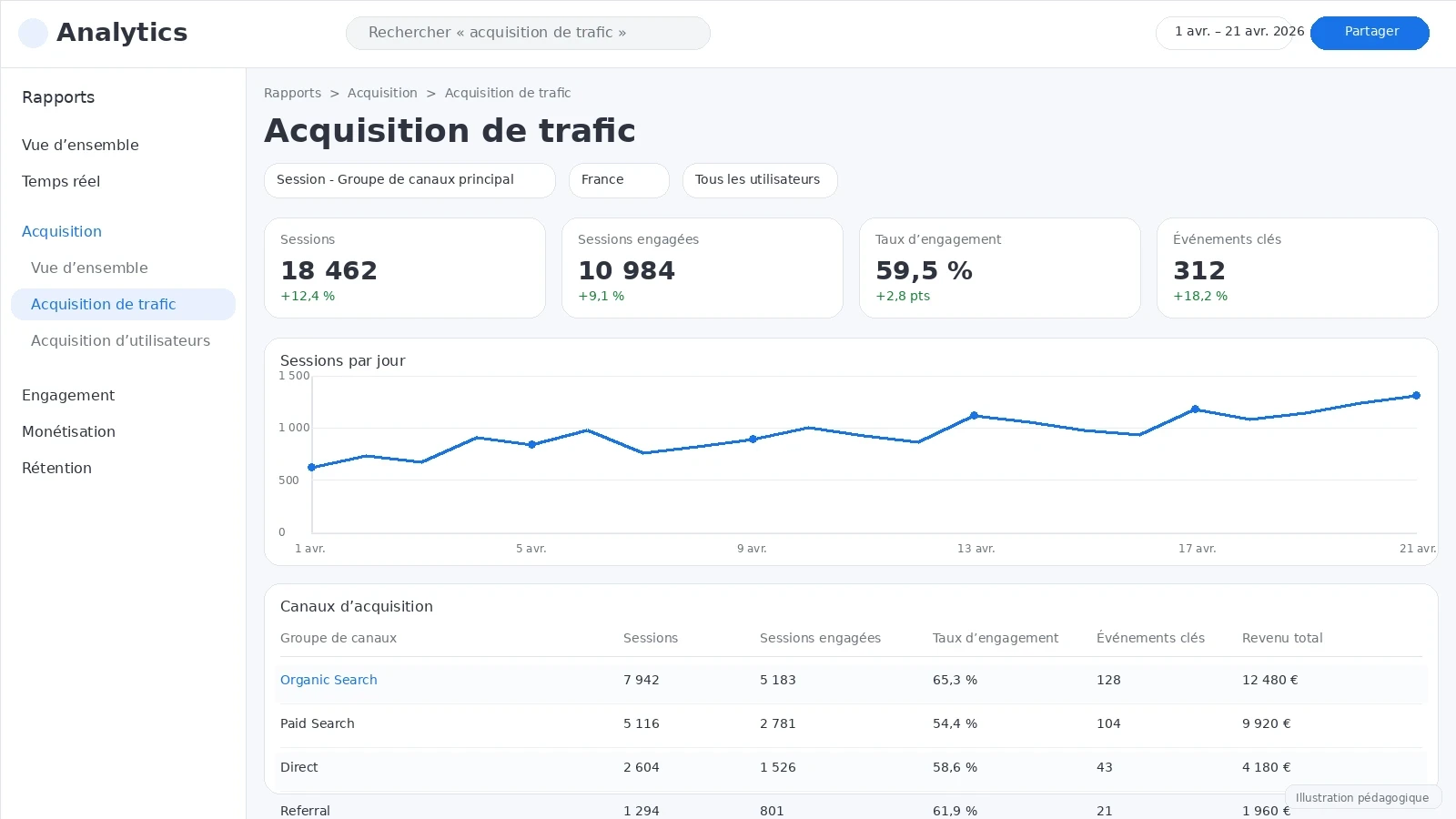Select the Direct channel row name
The image size is (1456, 819).
(x=299, y=767)
